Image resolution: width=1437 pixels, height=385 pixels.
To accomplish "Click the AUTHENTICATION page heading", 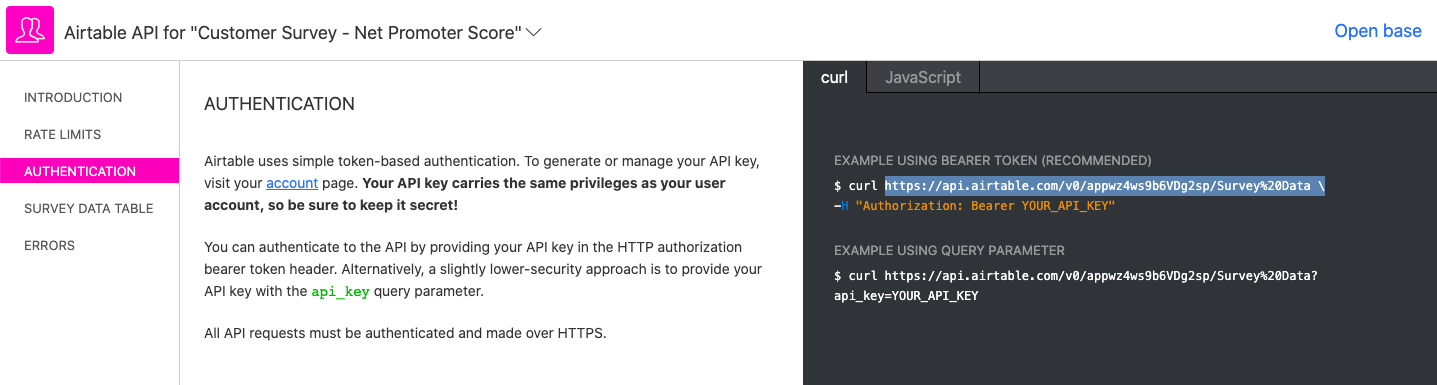I will [279, 104].
